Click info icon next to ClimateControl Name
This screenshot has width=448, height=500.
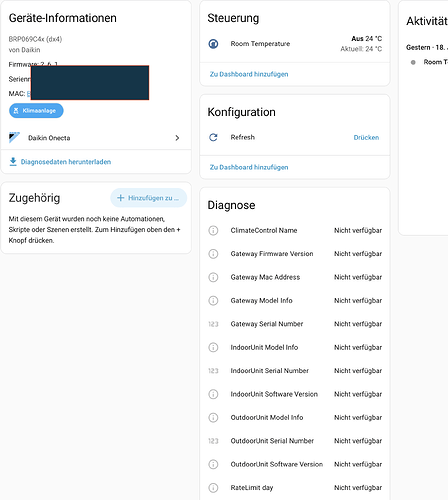(x=213, y=230)
